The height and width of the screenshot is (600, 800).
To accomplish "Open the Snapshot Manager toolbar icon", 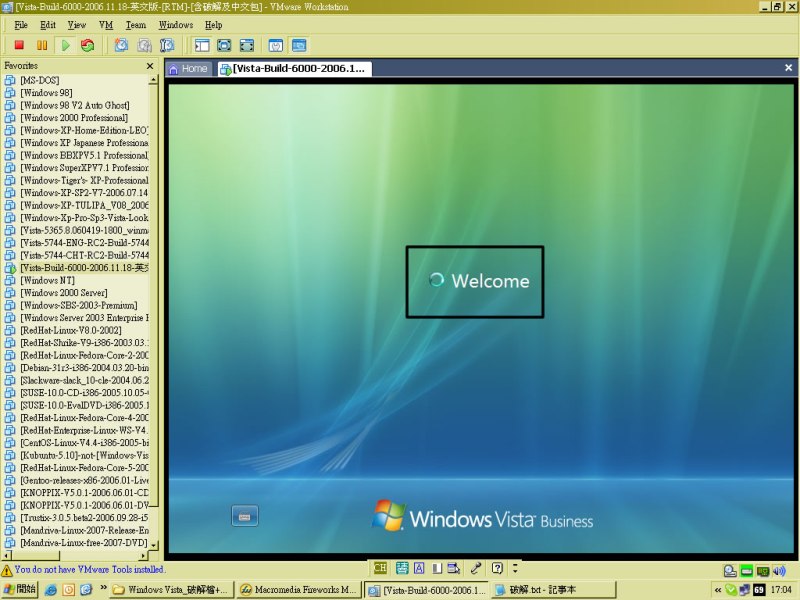I will click(x=167, y=45).
